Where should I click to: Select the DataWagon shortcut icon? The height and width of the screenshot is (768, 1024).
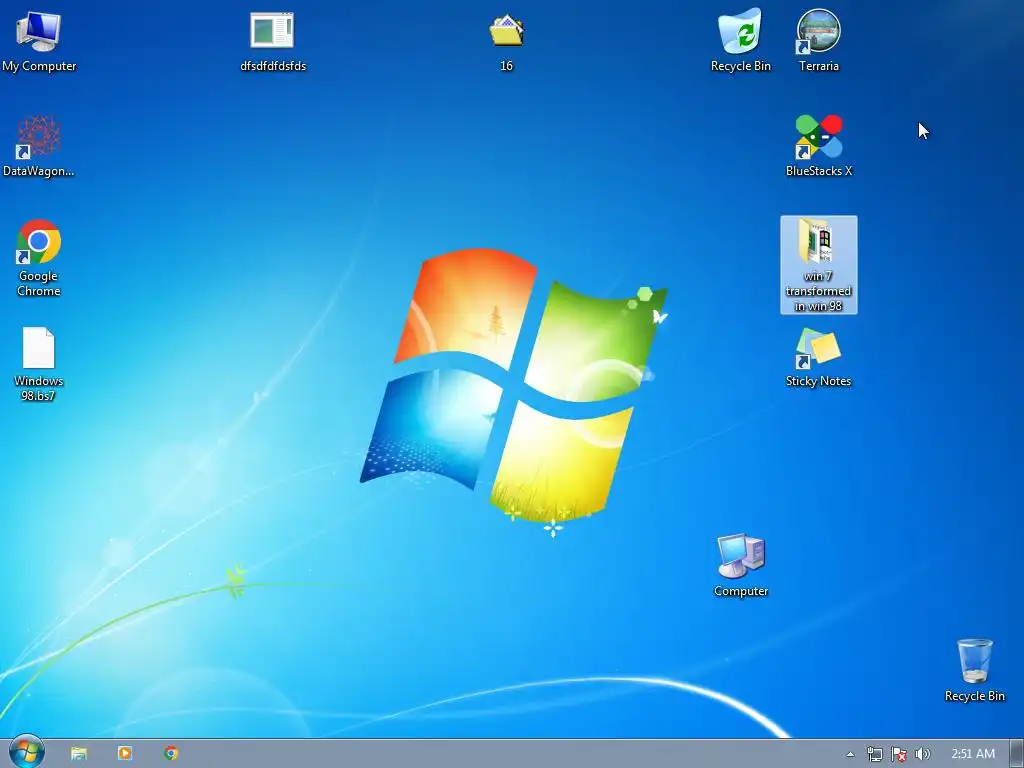[39, 146]
